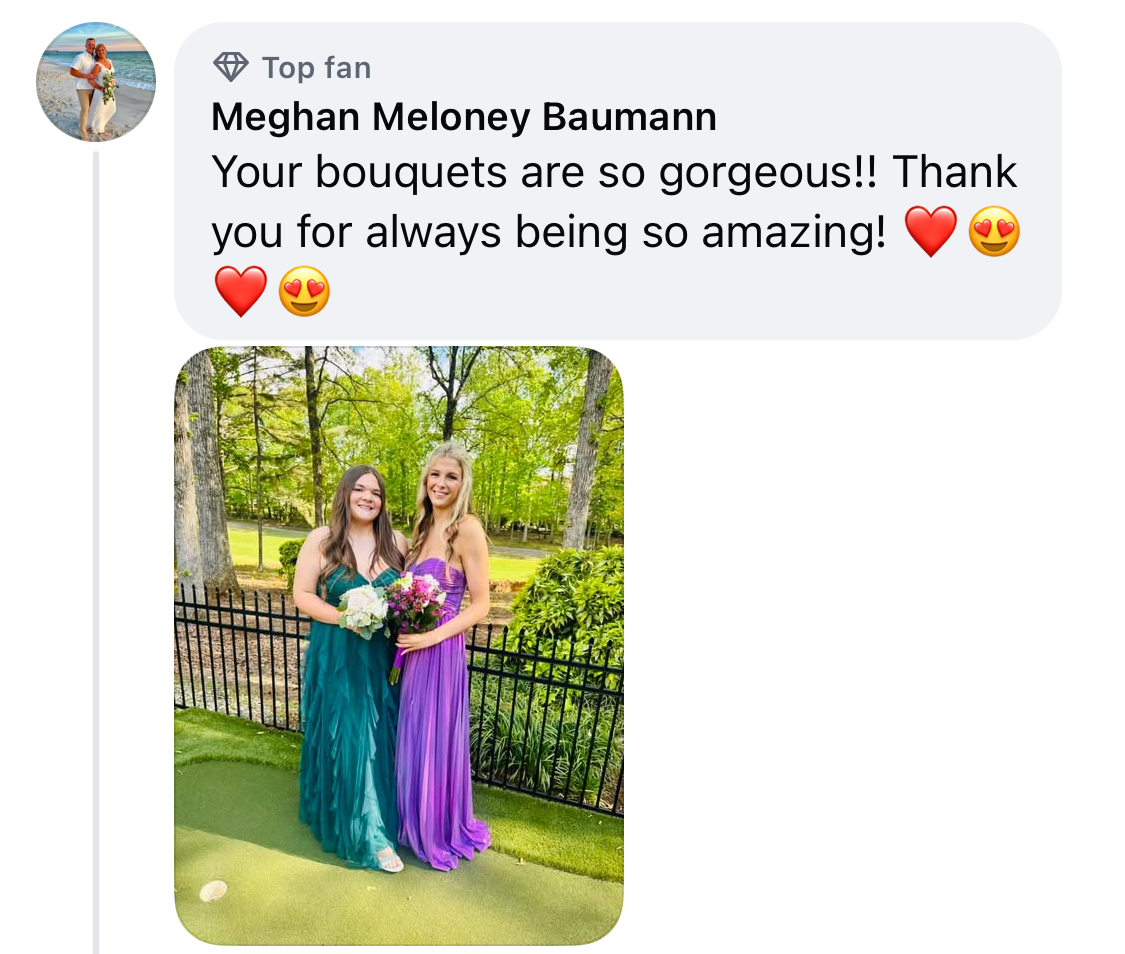The image size is (1125, 954).
Task: Click the red heart emoji on the last line
Action: point(240,292)
